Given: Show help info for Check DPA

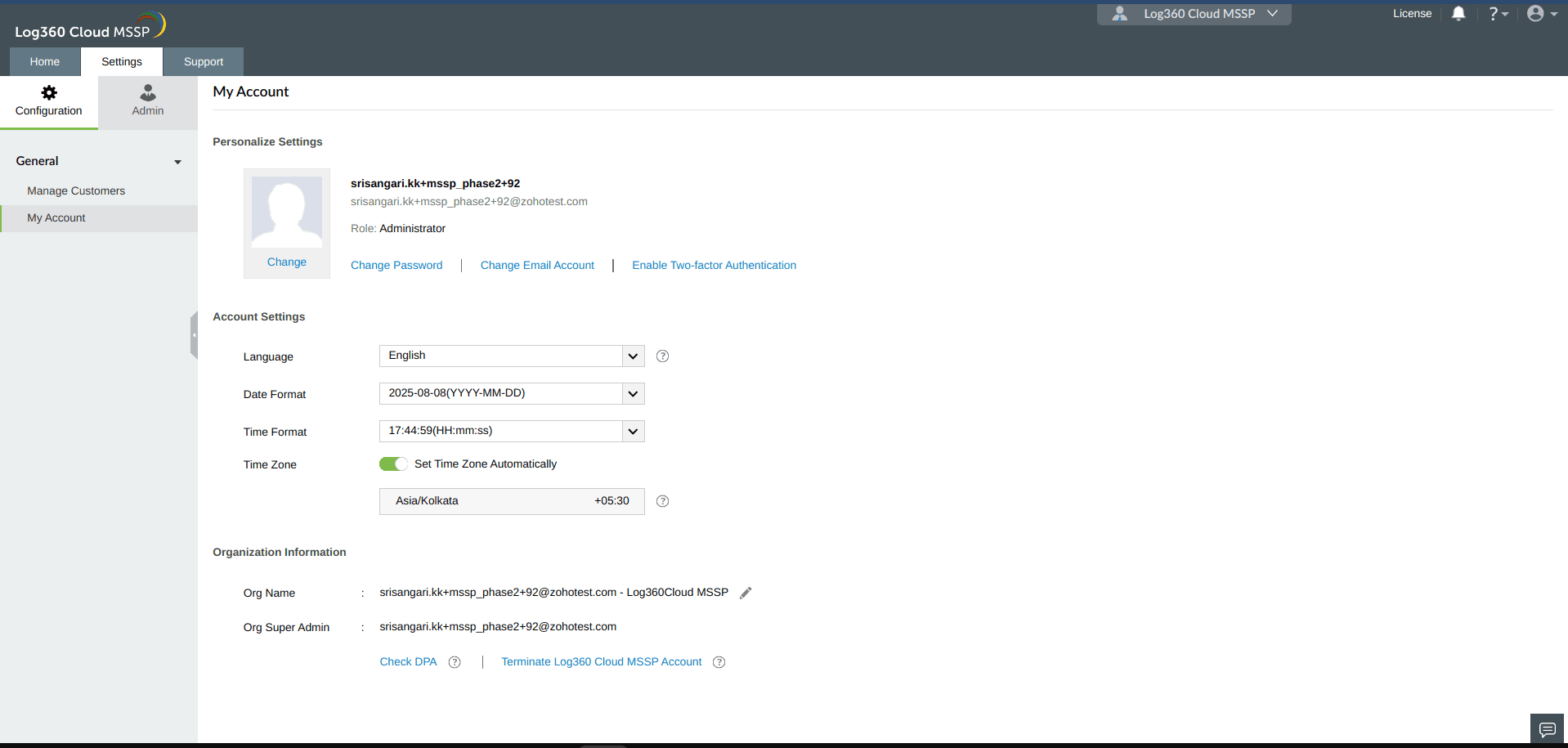Looking at the screenshot, I should coord(455,662).
